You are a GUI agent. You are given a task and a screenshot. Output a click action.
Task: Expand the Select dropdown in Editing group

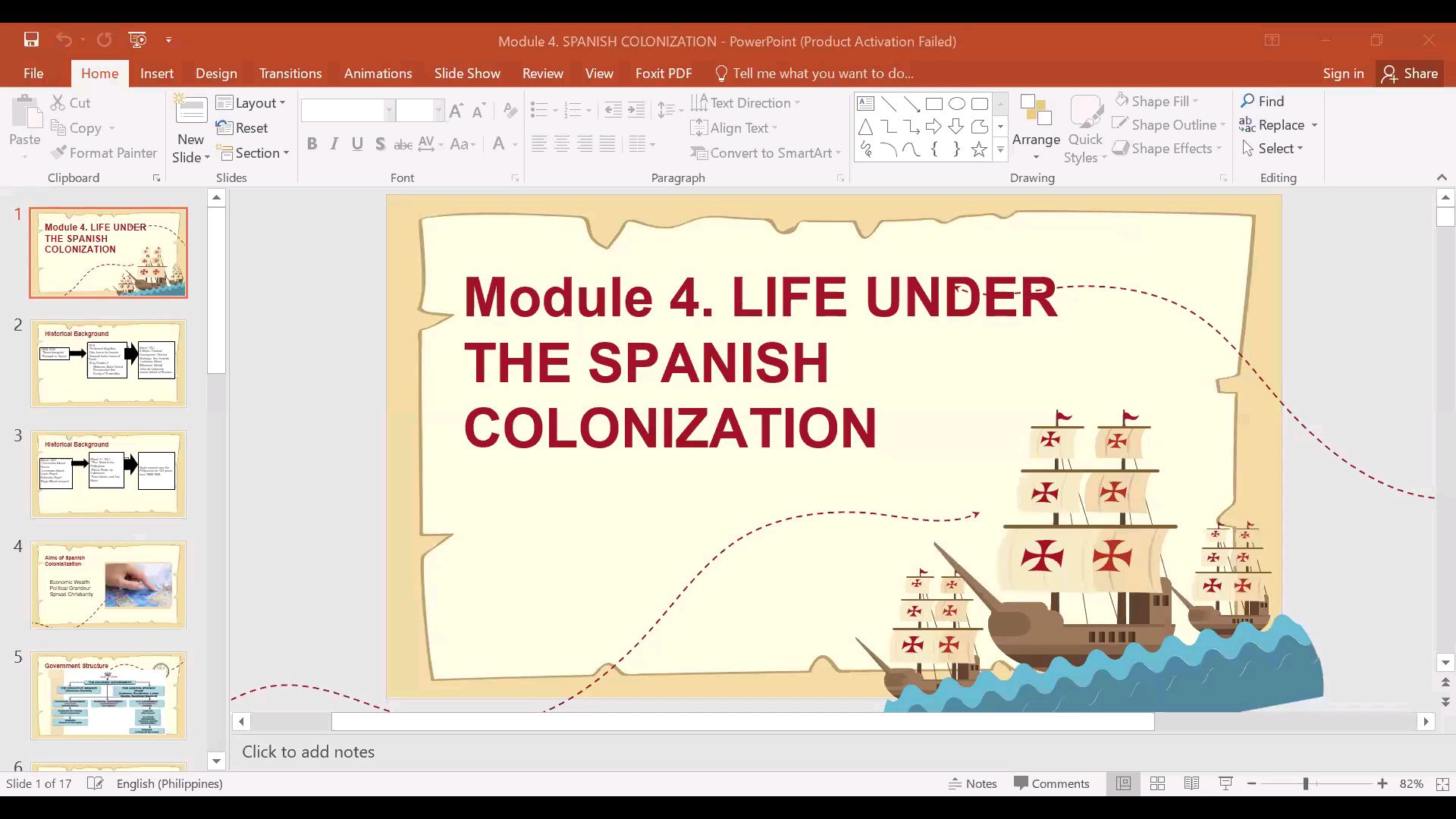pos(1272,149)
